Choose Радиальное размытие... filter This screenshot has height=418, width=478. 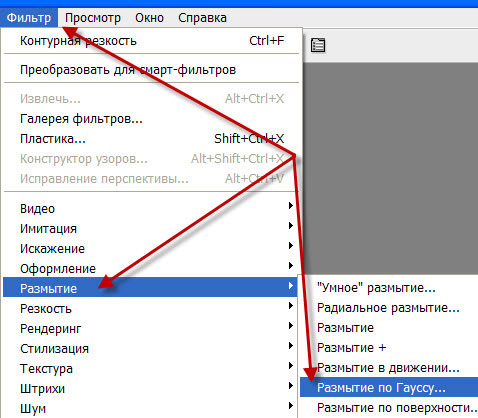coord(389,308)
